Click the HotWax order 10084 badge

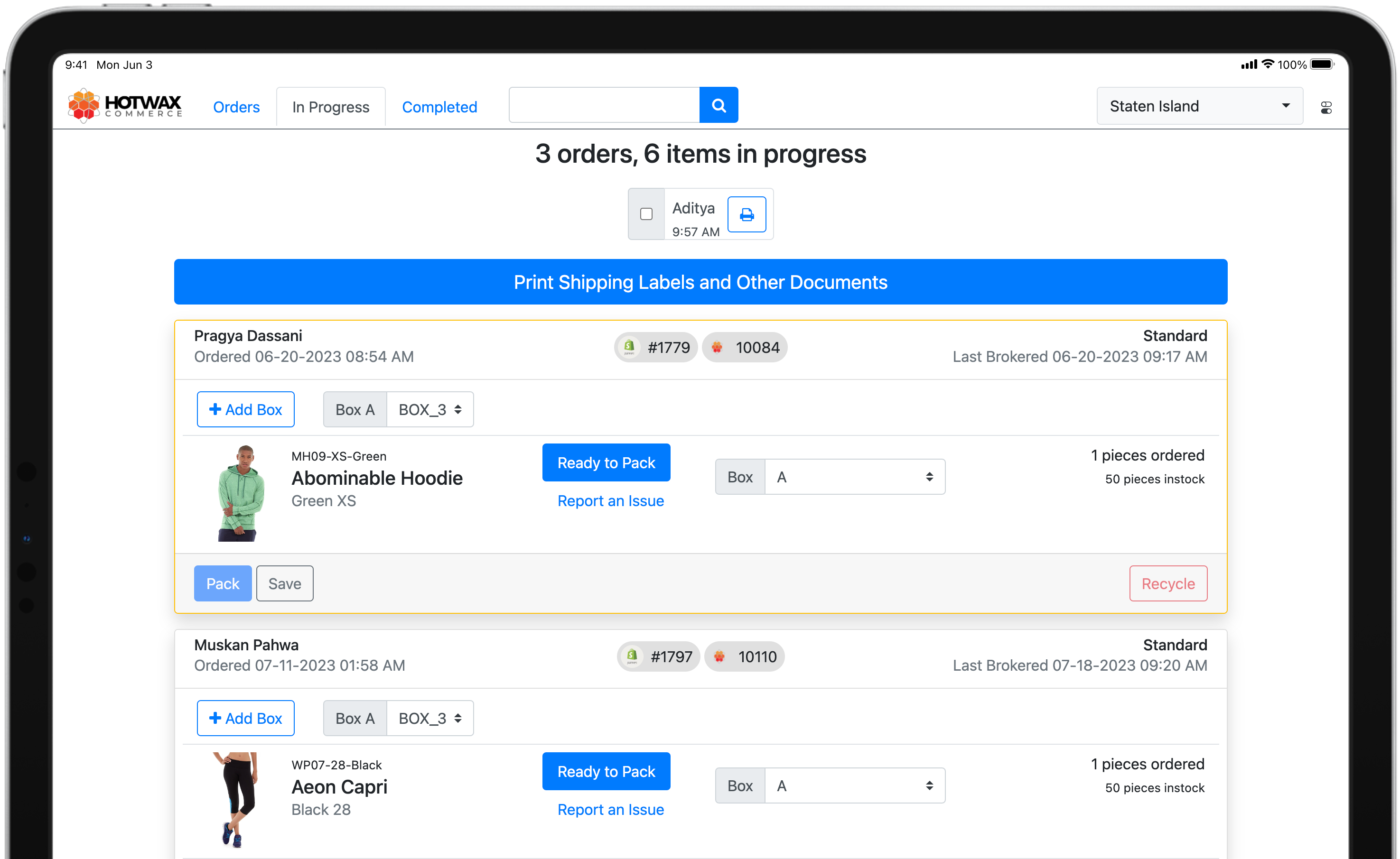pos(745,347)
